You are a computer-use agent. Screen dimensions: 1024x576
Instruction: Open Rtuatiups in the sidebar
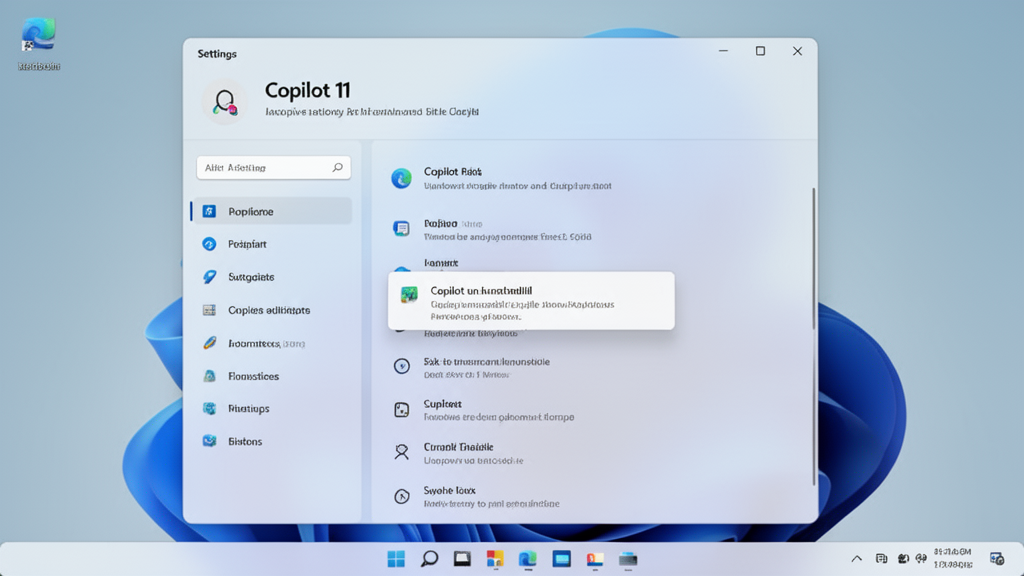point(272,408)
